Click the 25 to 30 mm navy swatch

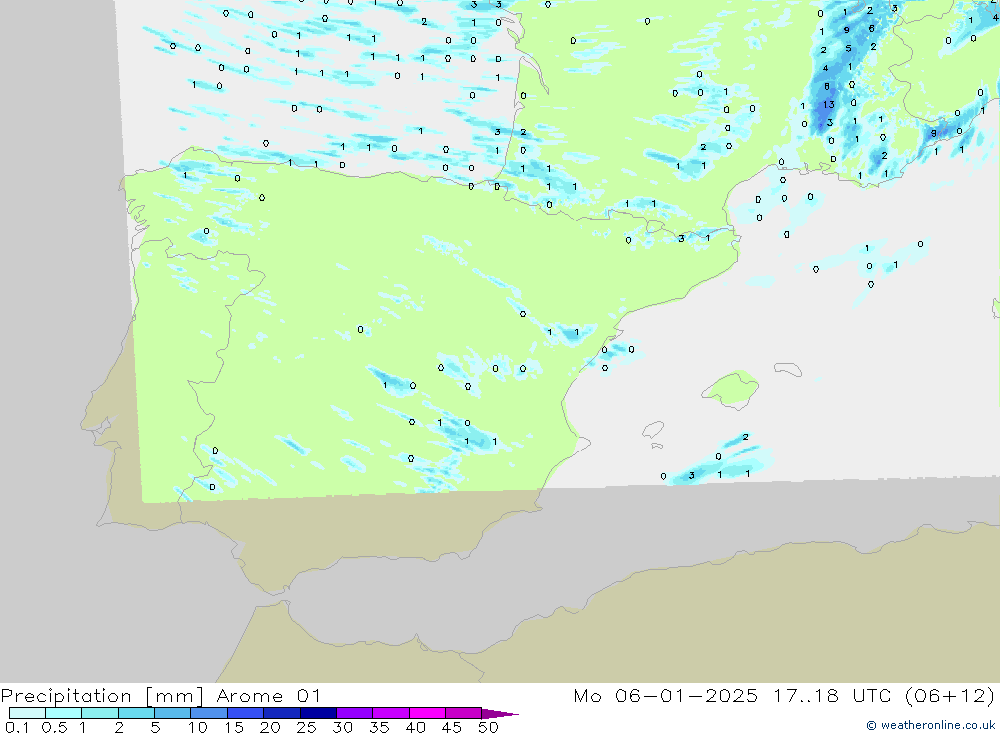[318, 713]
